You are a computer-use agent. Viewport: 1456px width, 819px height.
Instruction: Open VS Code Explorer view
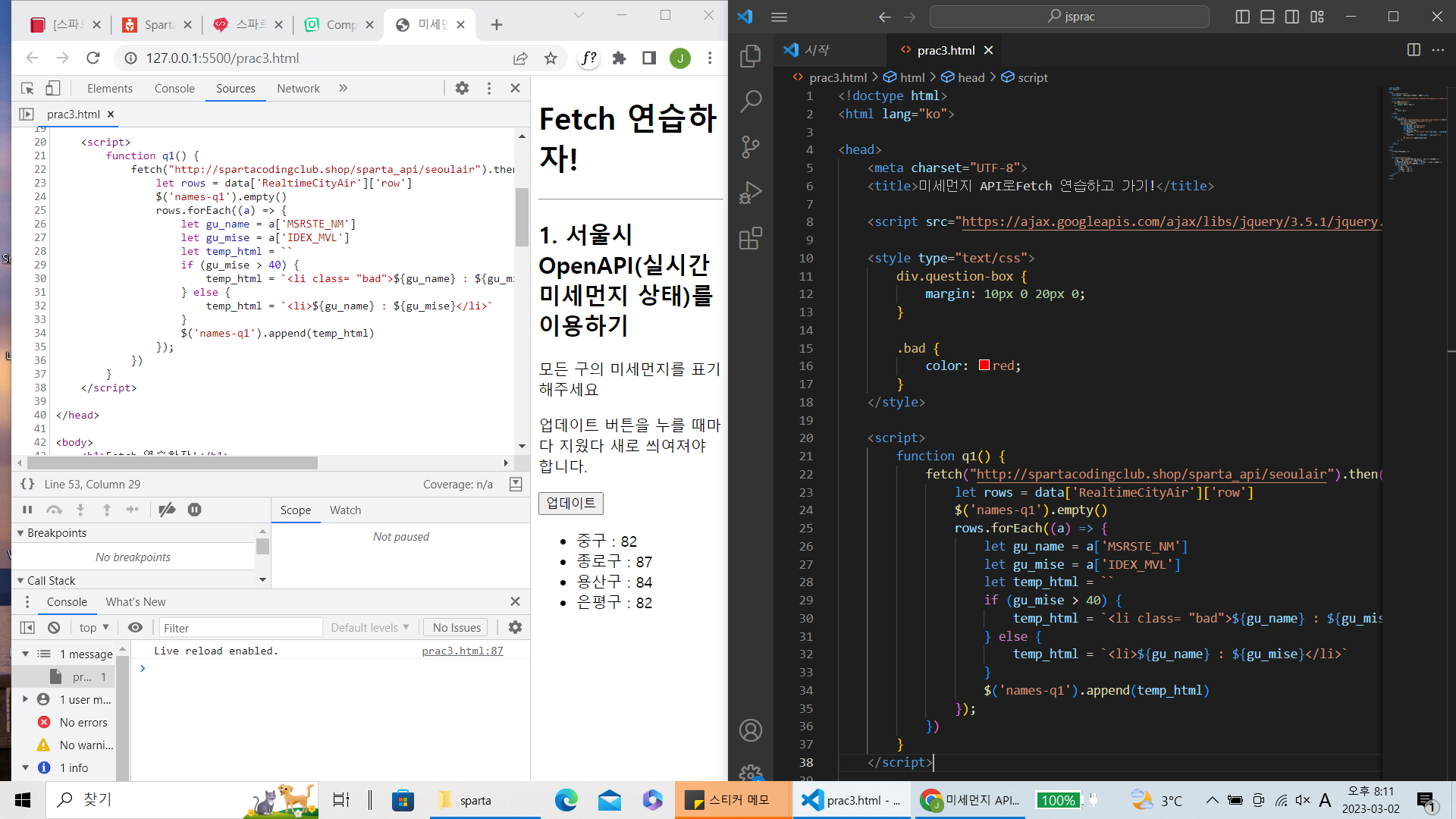(x=750, y=55)
